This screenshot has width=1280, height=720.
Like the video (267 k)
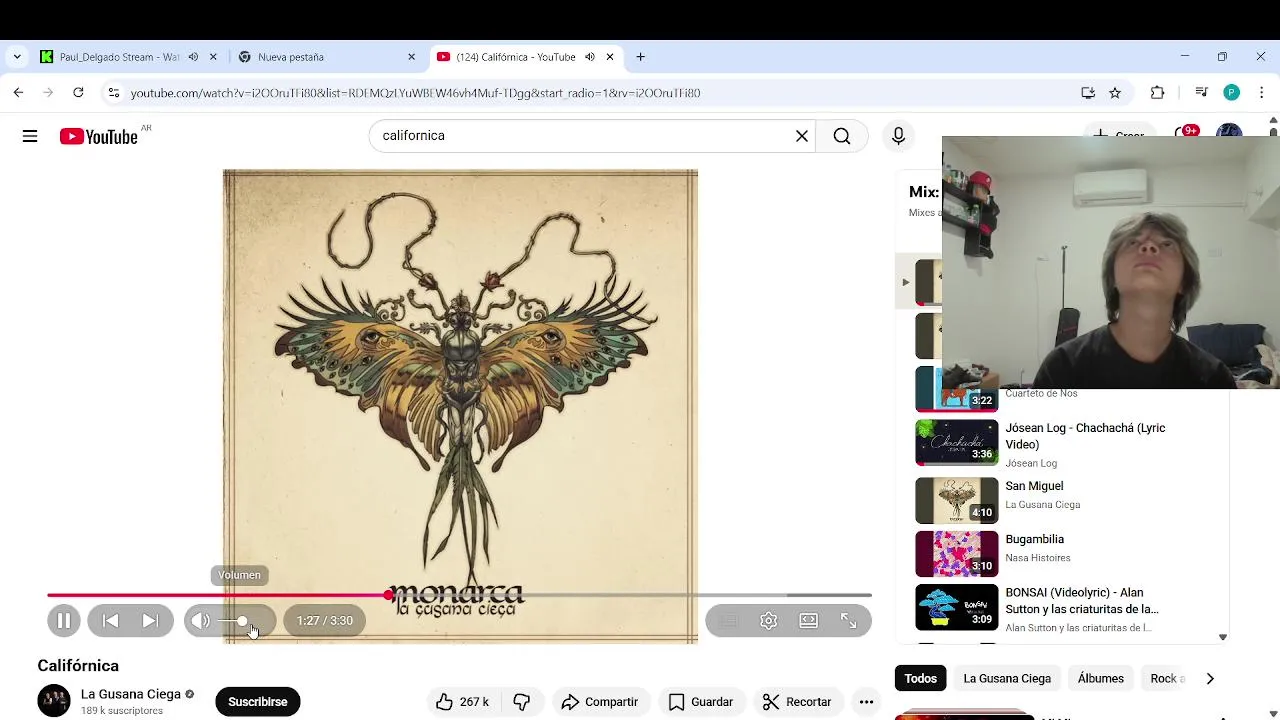[462, 702]
